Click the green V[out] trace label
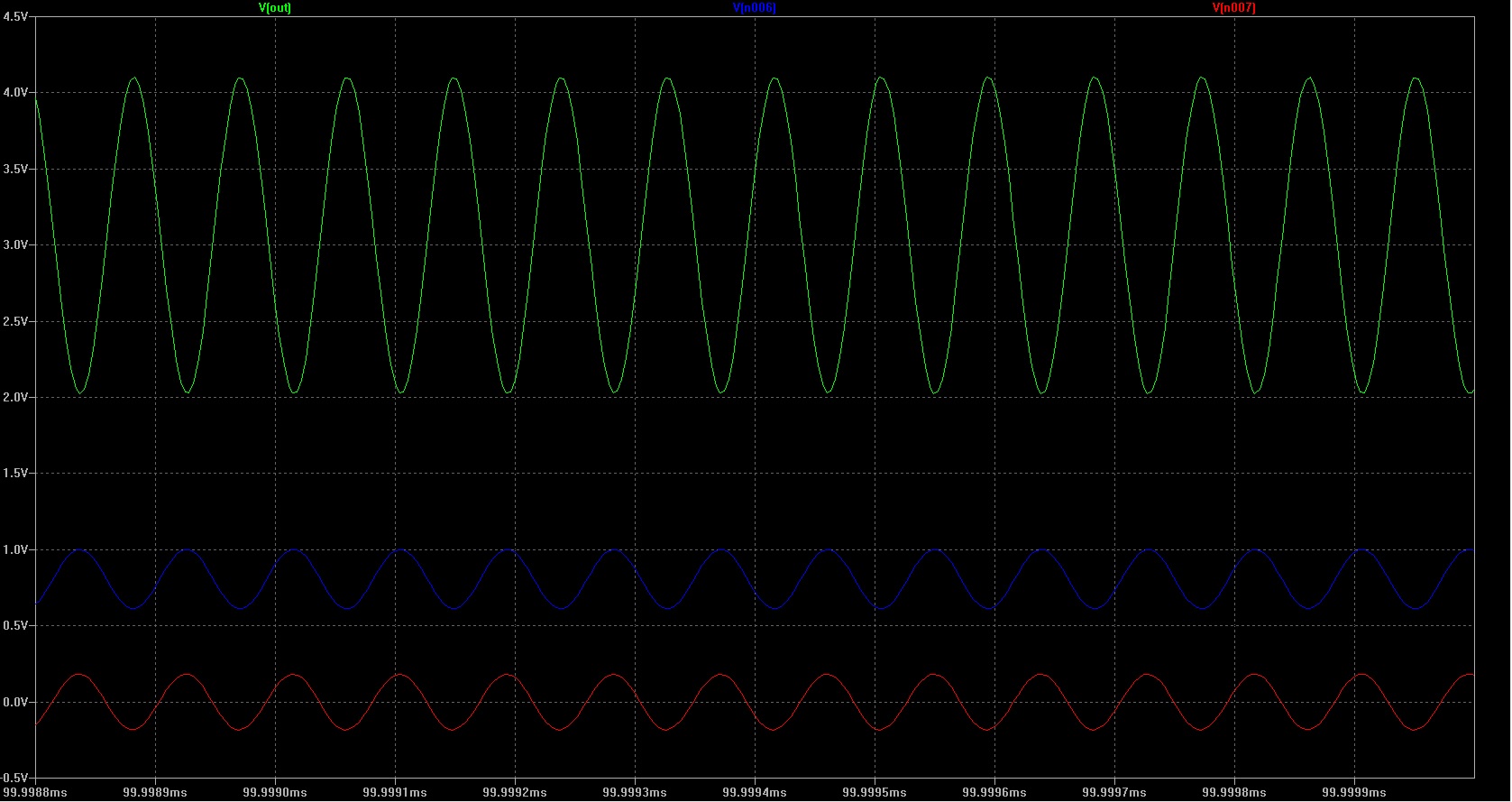1512x802 pixels. pos(275,7)
